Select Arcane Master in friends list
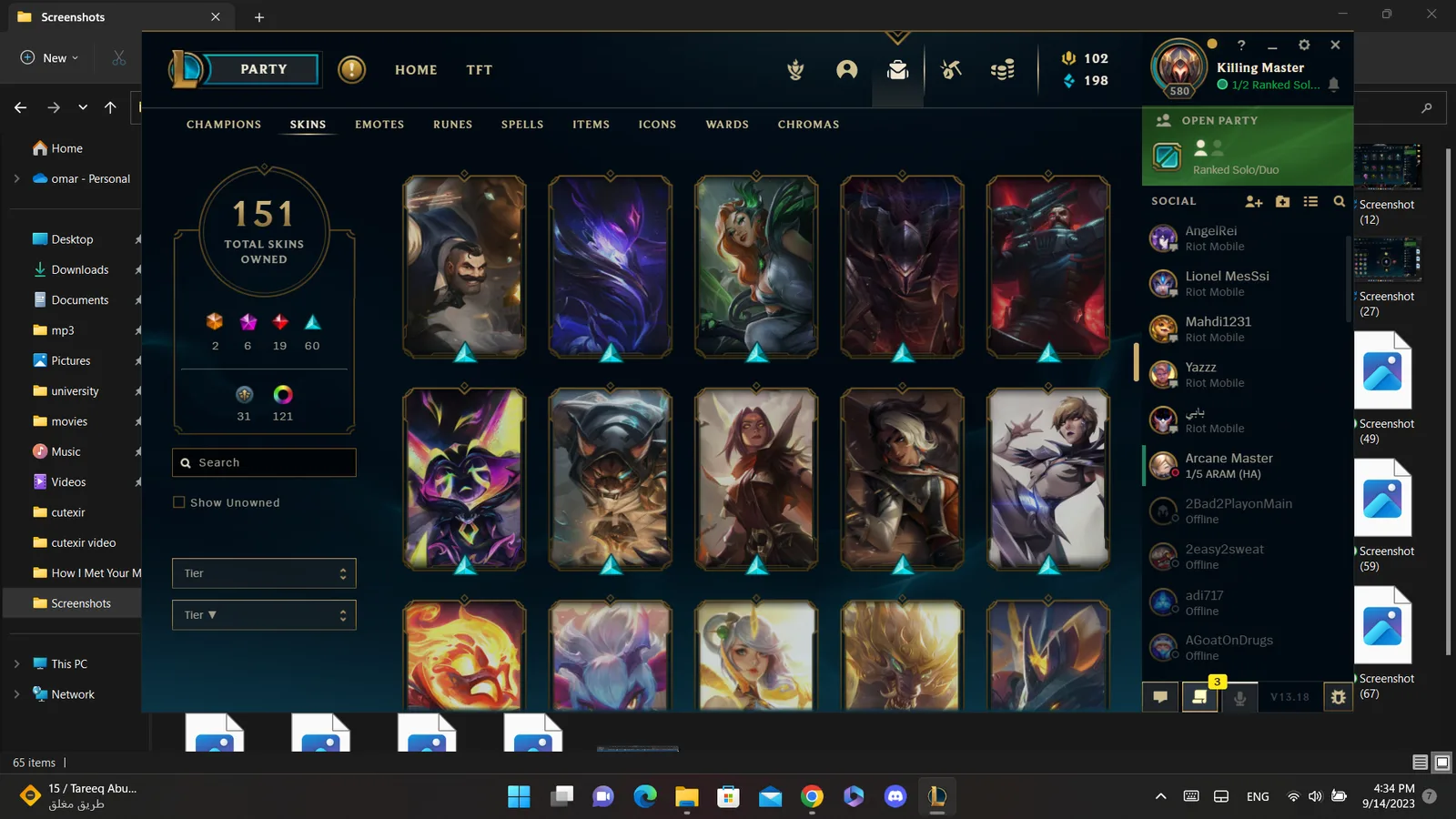The width and height of the screenshot is (1456, 819). [1244, 466]
